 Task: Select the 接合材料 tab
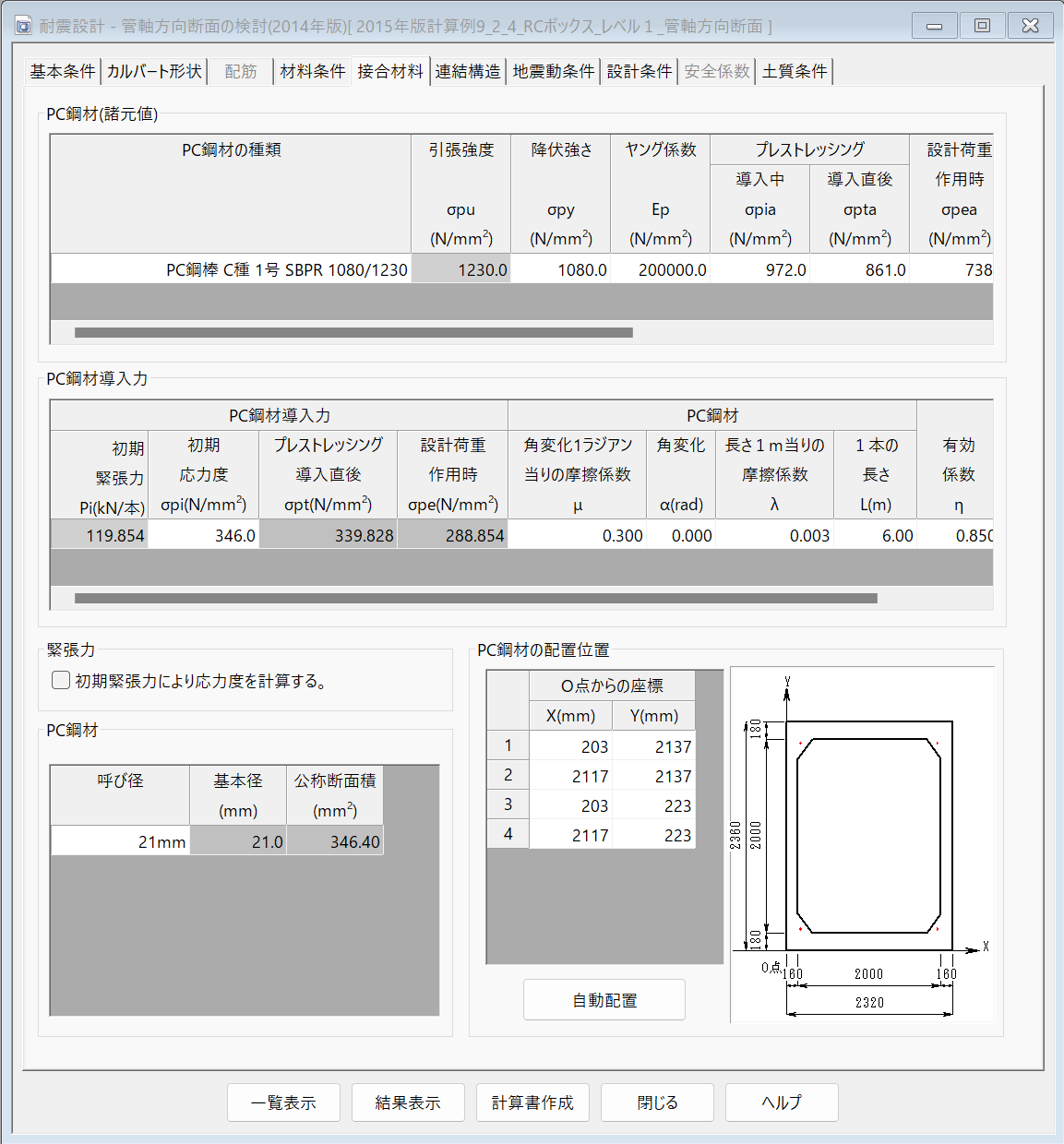point(390,71)
